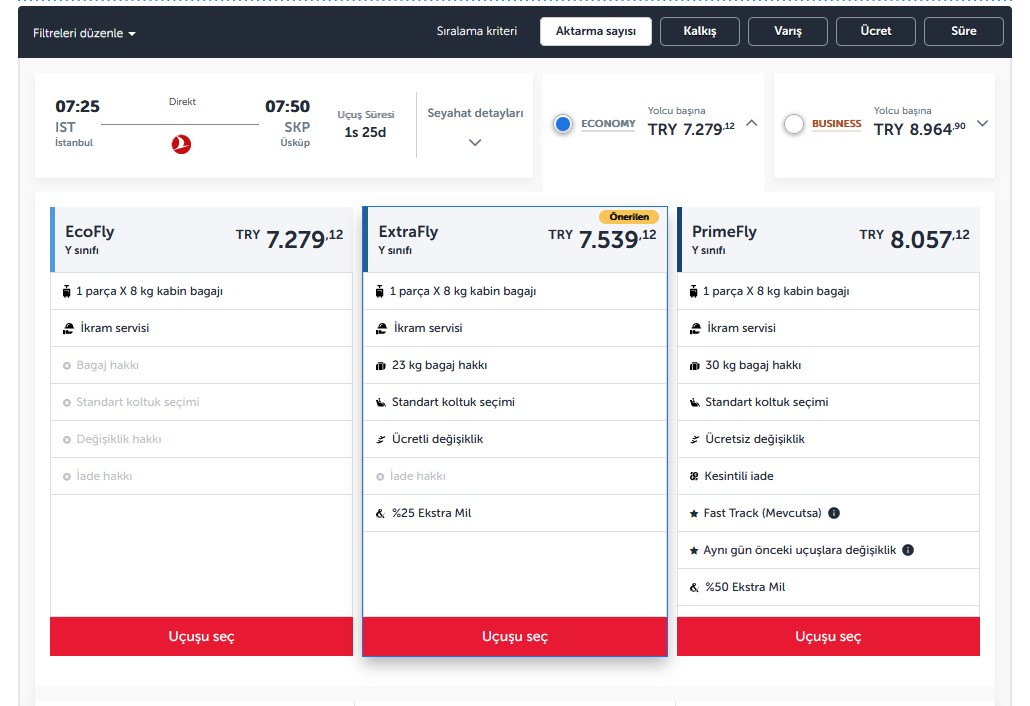The width and height of the screenshot is (1030, 706).
Task: Click the Seyahat detayları text
Action: tap(475, 113)
